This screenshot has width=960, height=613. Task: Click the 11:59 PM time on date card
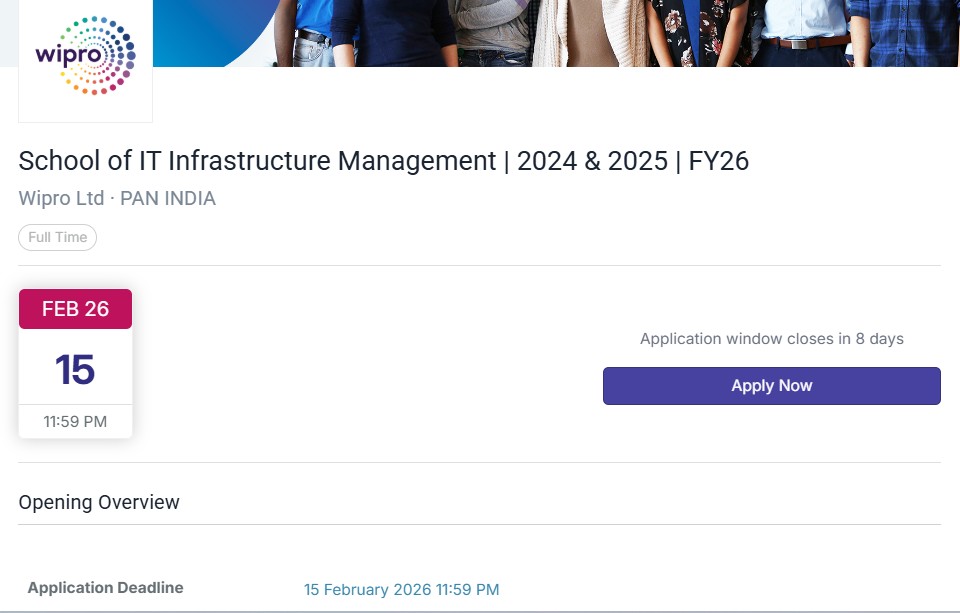[75, 421]
